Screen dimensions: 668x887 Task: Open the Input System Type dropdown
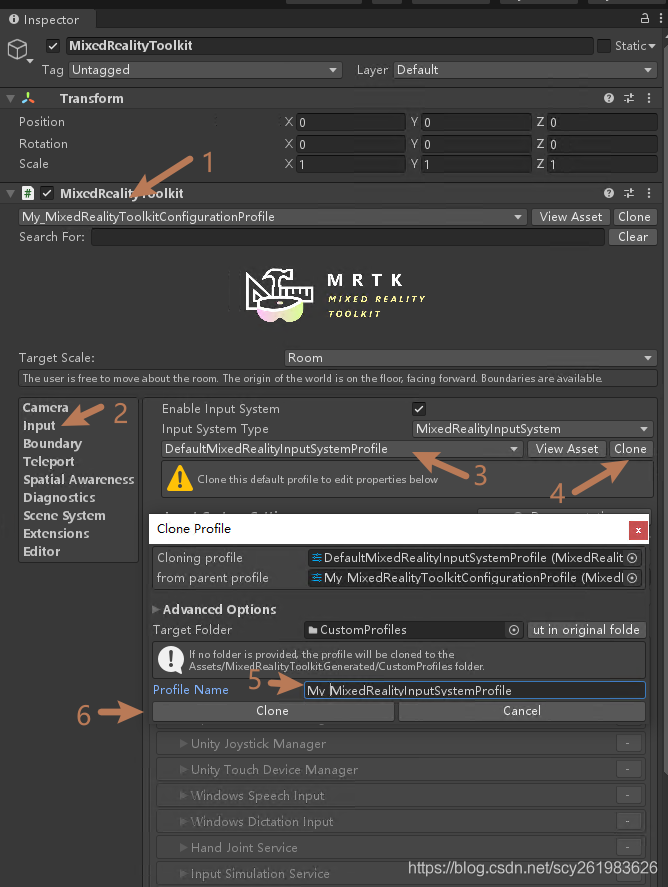coord(533,429)
